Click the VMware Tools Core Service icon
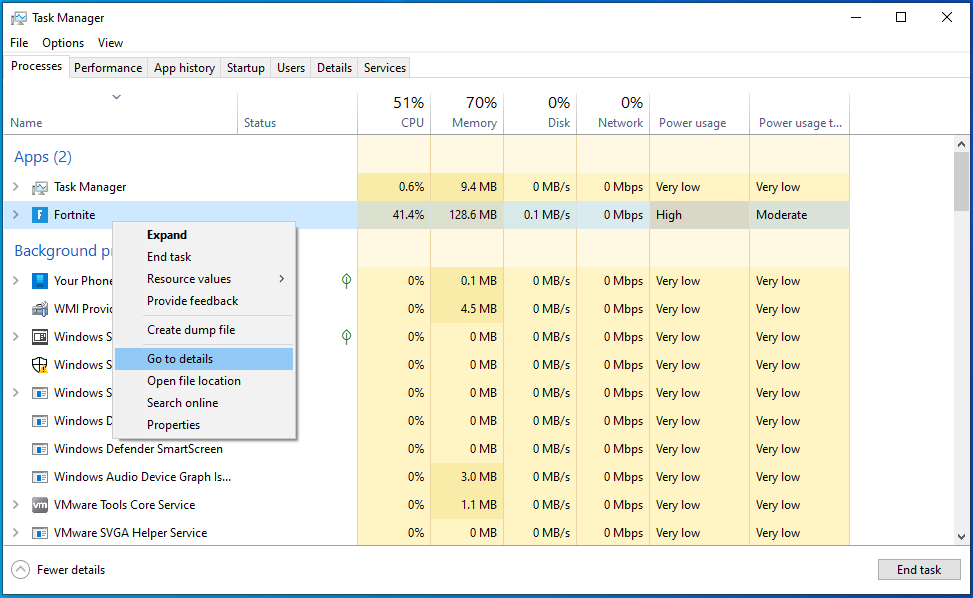This screenshot has width=973, height=598. pos(40,505)
